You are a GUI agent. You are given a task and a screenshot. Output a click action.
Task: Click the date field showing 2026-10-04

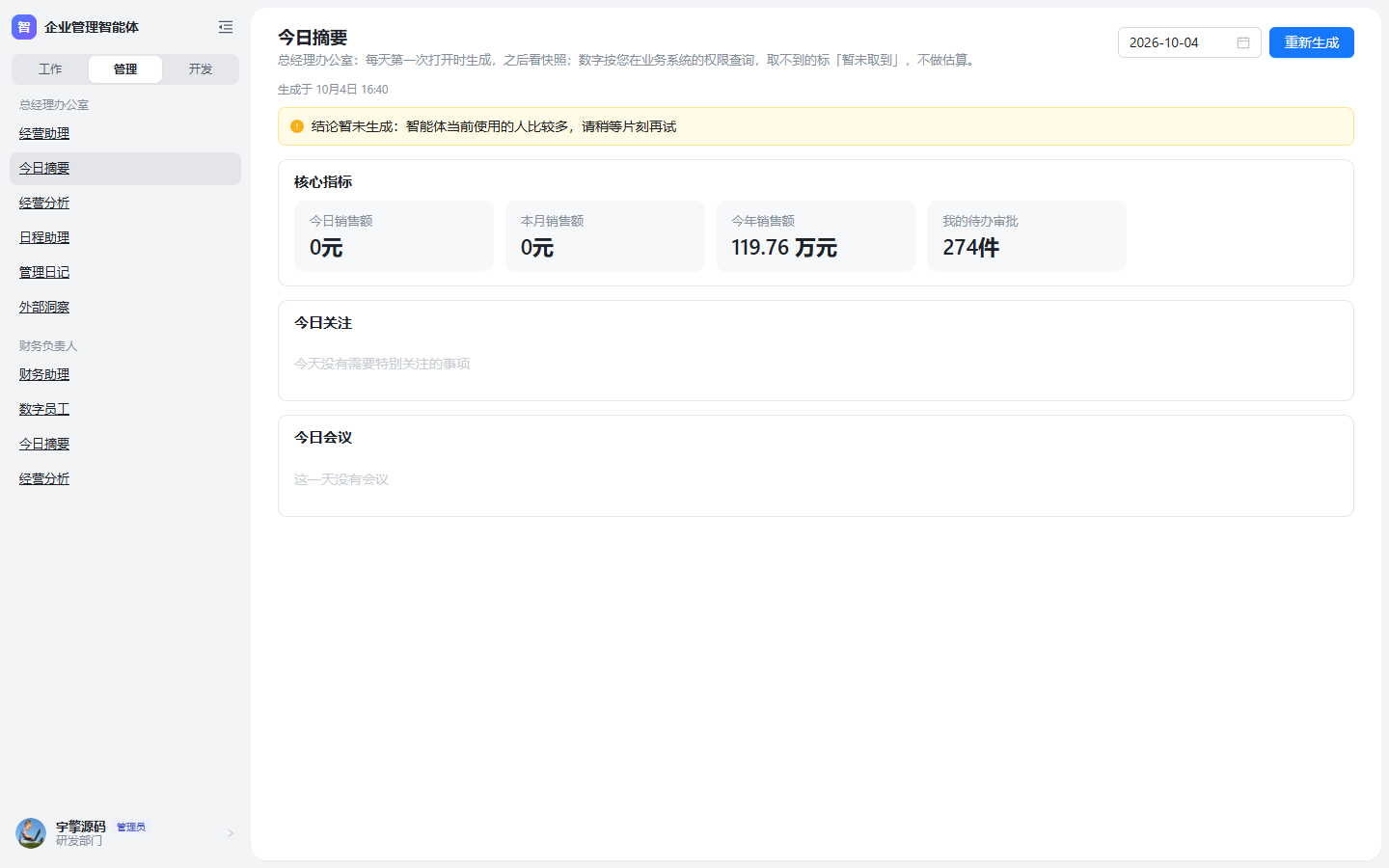click(x=1189, y=42)
